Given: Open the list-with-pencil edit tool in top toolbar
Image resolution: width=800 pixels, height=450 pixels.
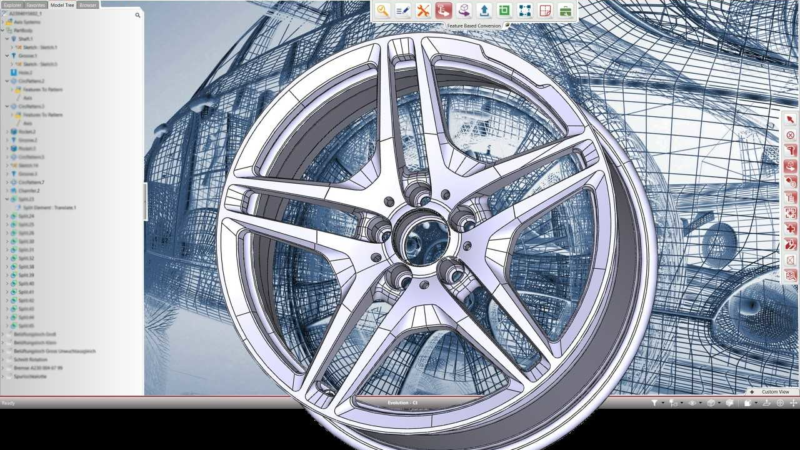Looking at the screenshot, I should click(x=403, y=11).
